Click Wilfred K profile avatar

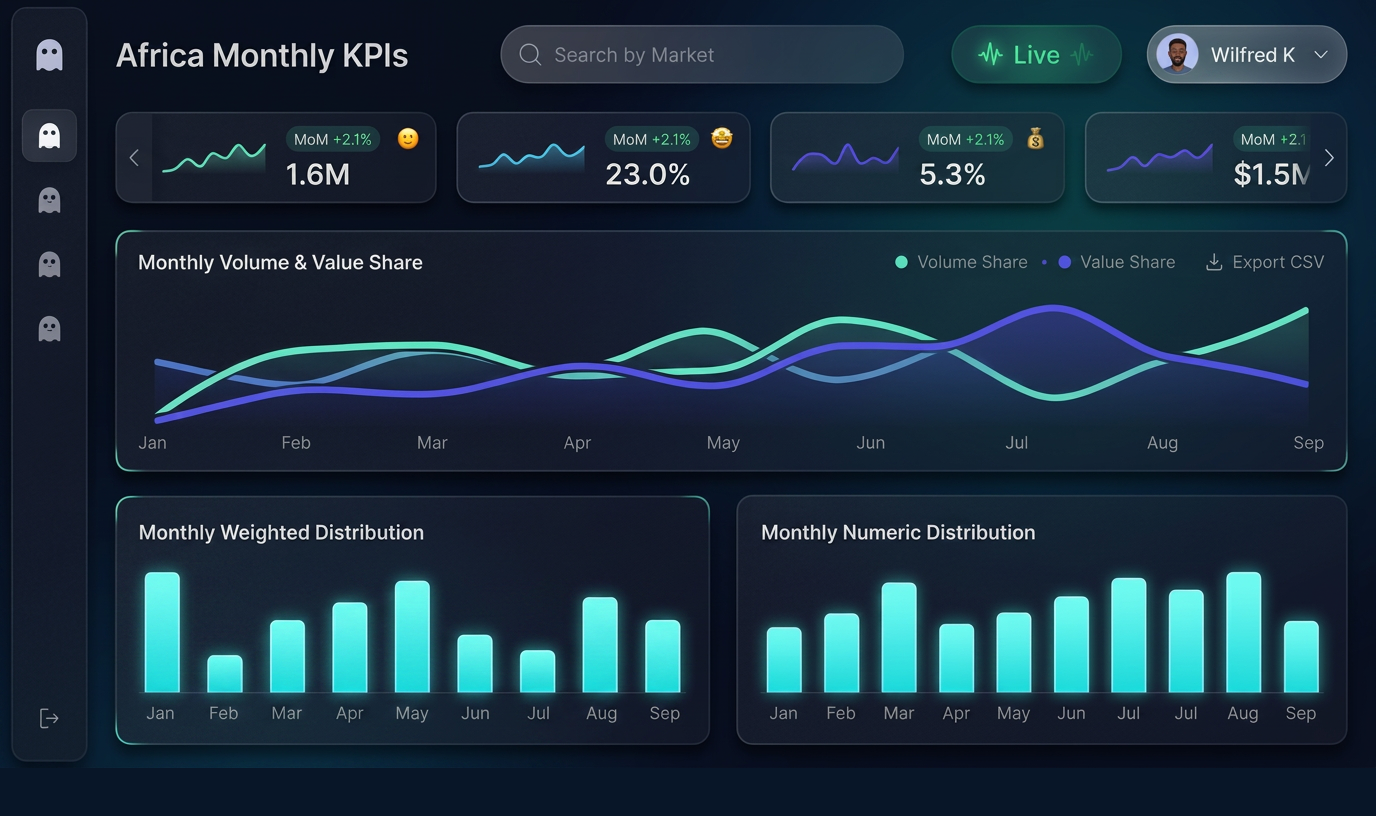tap(1177, 55)
